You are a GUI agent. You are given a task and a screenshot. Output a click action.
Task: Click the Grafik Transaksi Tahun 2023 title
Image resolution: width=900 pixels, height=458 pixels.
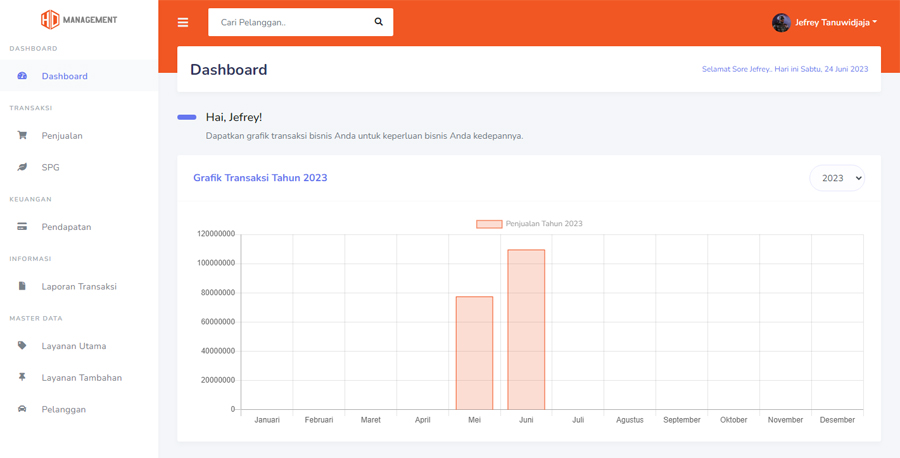click(x=260, y=178)
